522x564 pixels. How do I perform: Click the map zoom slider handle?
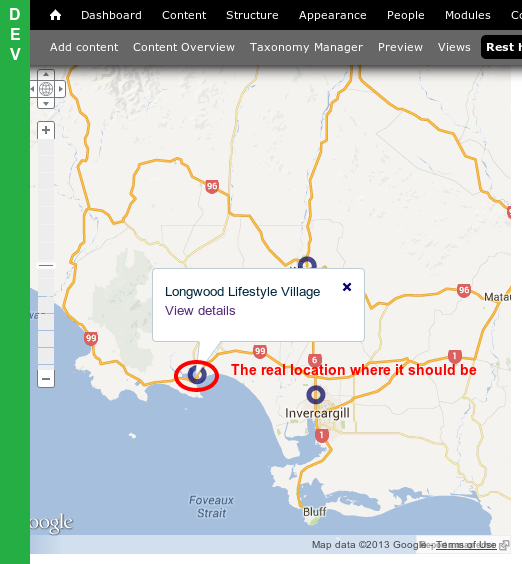click(46, 266)
